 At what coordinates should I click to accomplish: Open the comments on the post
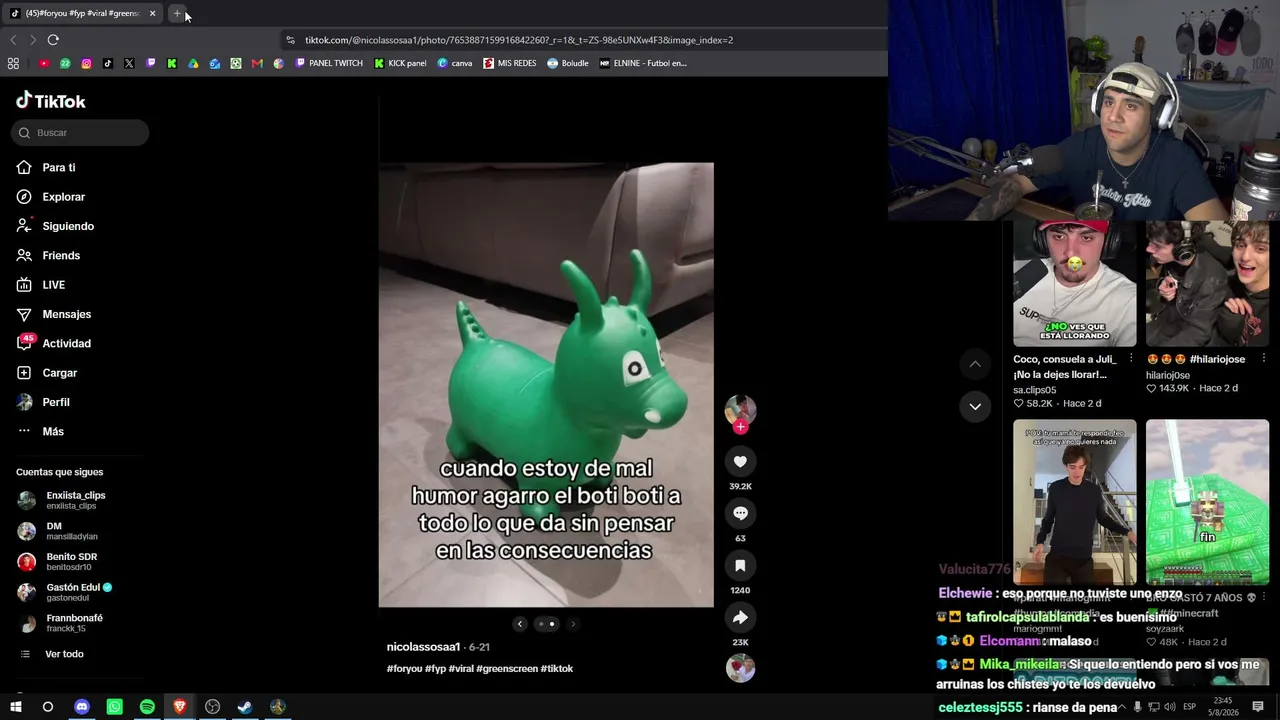740,513
